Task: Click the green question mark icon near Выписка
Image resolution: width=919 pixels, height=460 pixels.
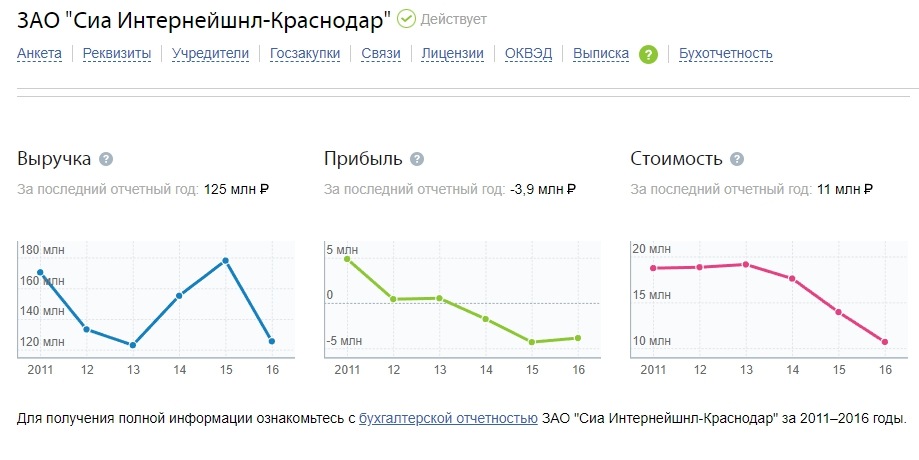Action: [x=648, y=54]
